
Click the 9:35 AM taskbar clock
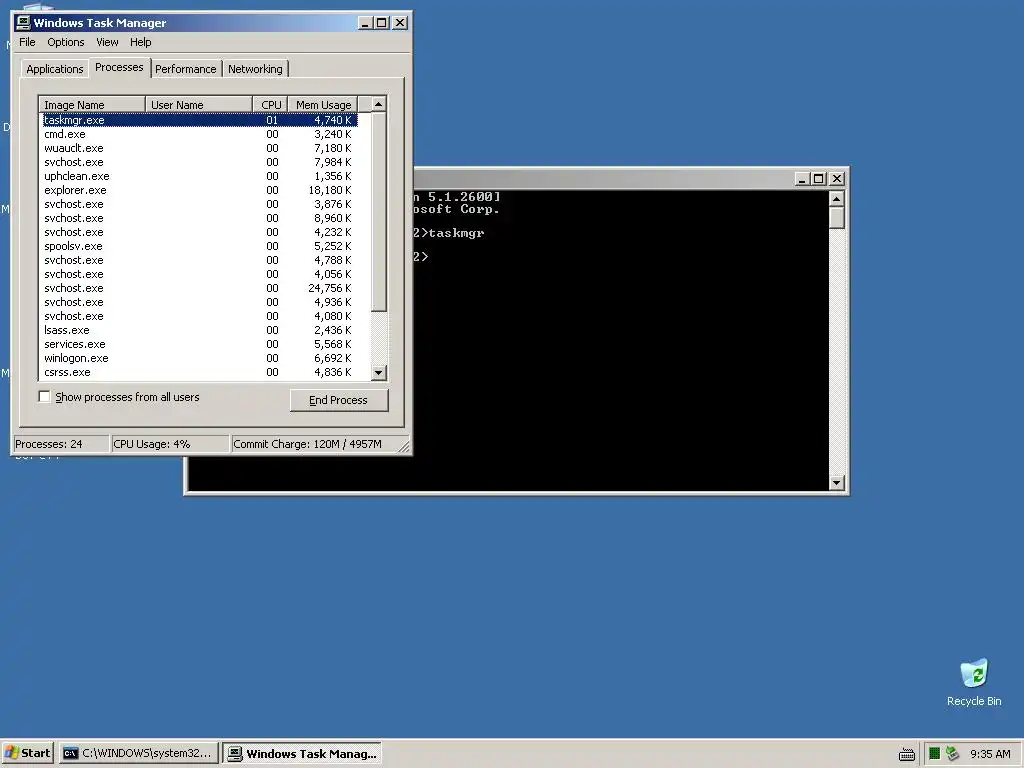pos(990,754)
